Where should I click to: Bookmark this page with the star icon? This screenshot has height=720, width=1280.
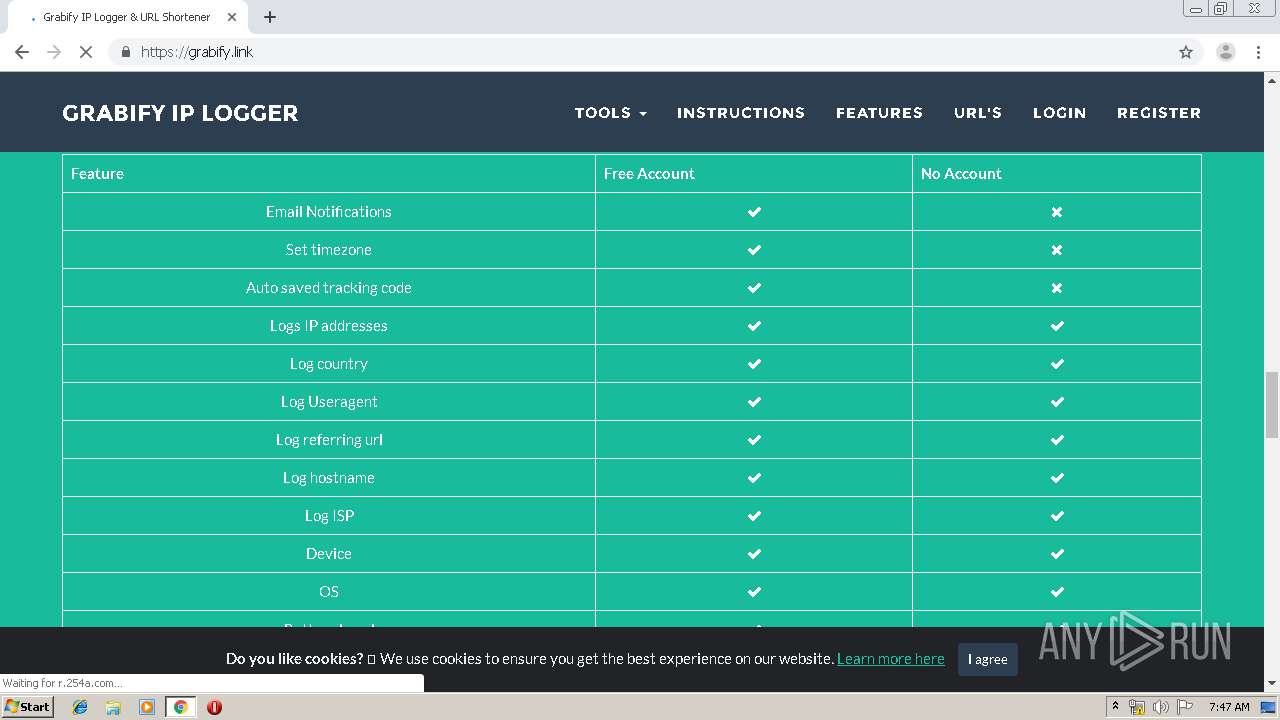[x=1186, y=52]
